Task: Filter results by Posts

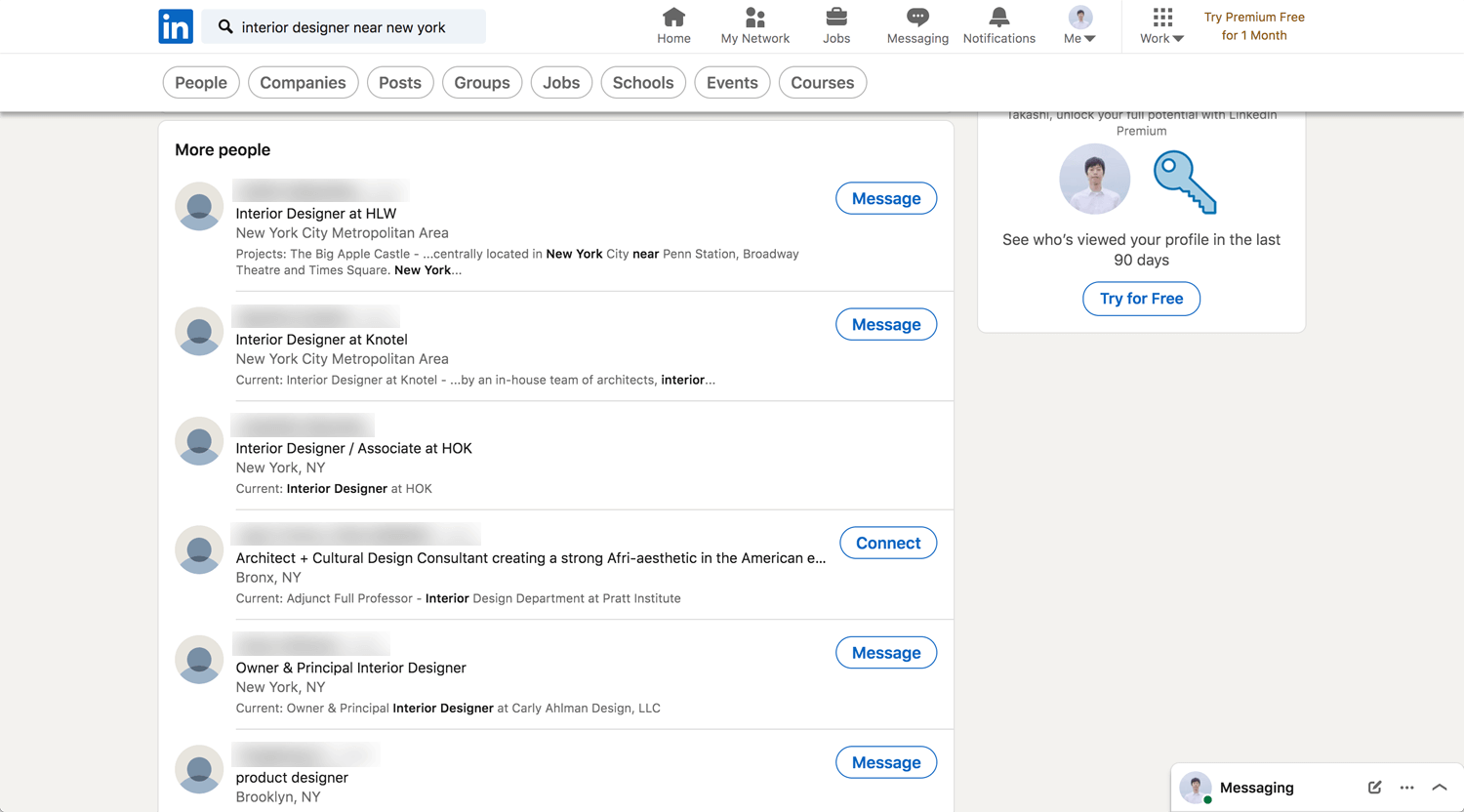Action: tap(400, 83)
